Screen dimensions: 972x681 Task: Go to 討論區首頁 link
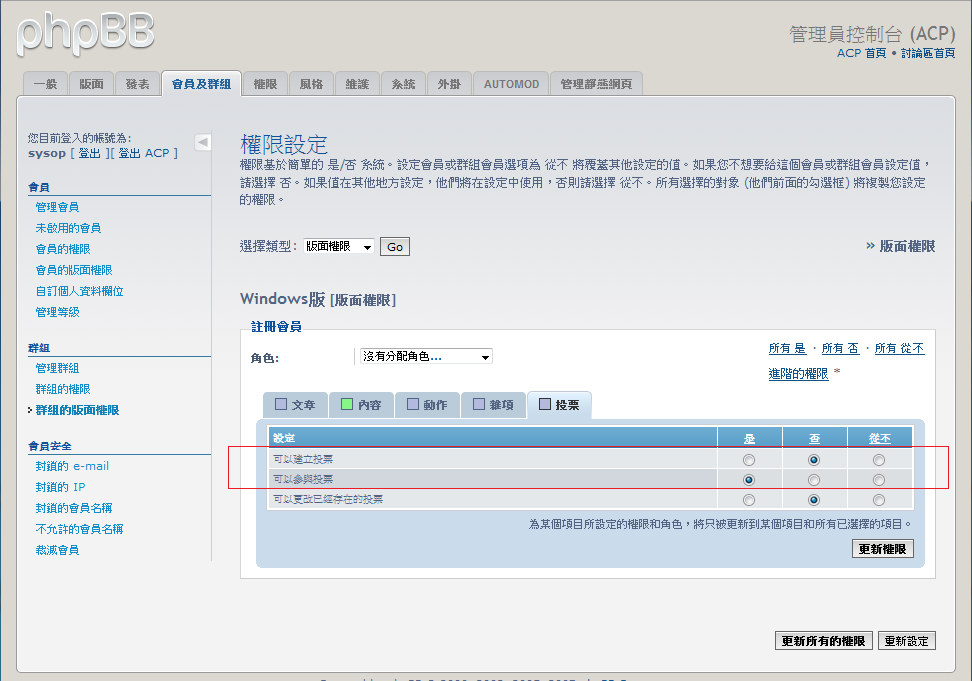927,53
